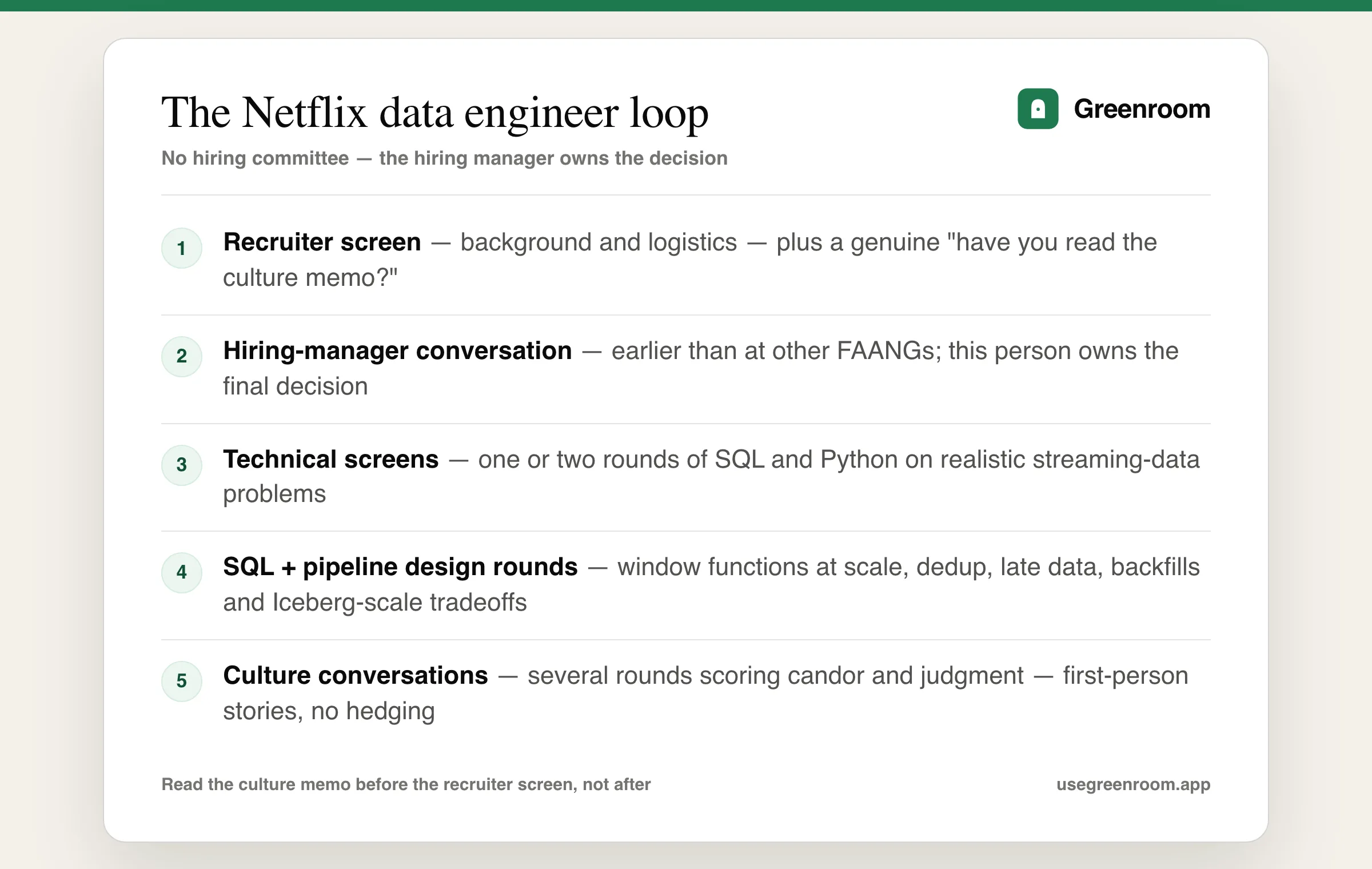Select the "Recruiter screen" heading

[x=322, y=242]
